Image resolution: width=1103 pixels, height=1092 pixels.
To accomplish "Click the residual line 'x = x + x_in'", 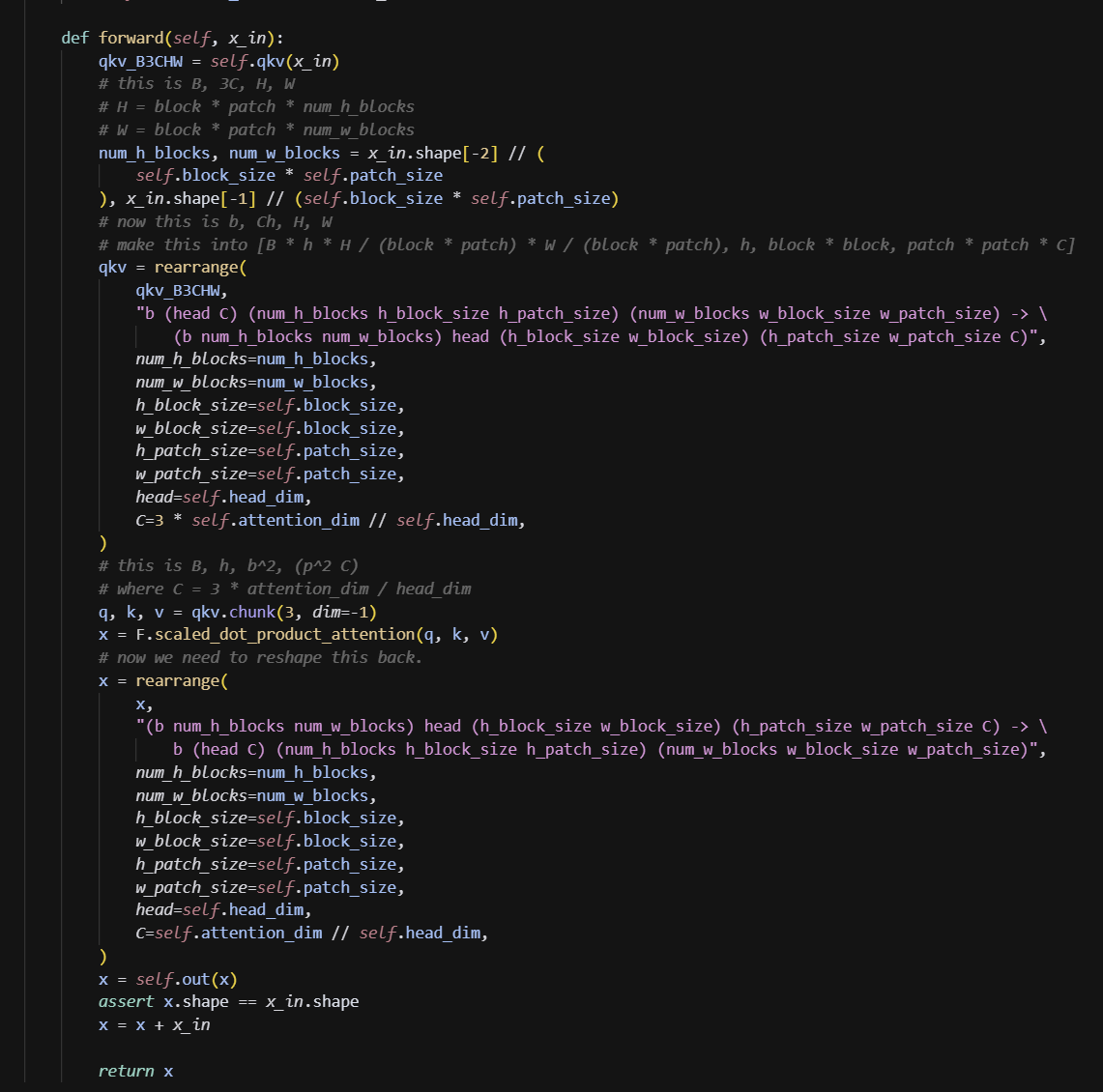I will point(154,1025).
